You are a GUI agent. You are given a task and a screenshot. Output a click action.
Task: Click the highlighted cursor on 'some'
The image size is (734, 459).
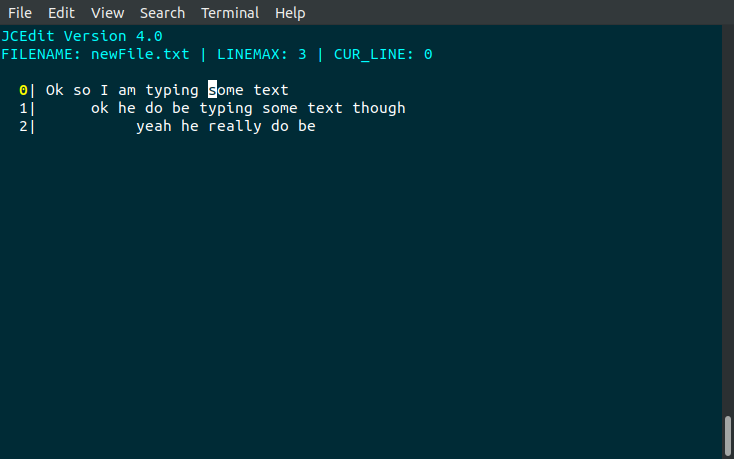(x=213, y=89)
